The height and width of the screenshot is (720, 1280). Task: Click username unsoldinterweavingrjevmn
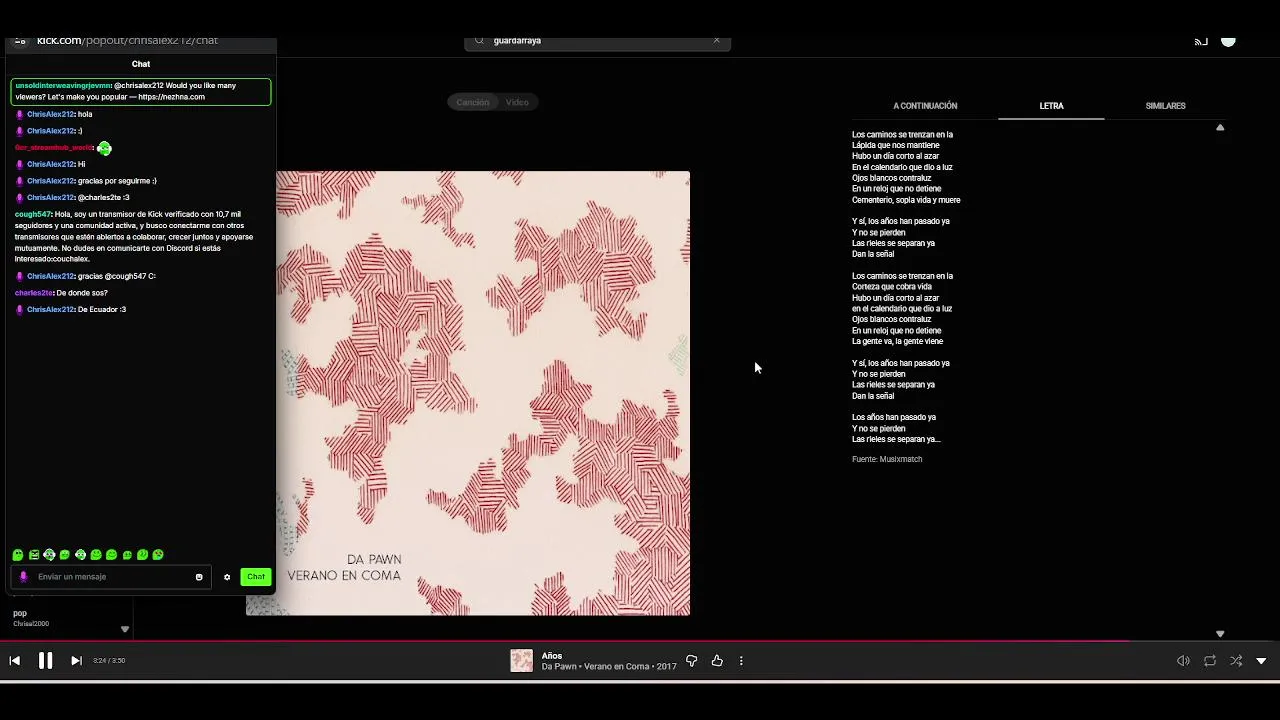tap(63, 86)
